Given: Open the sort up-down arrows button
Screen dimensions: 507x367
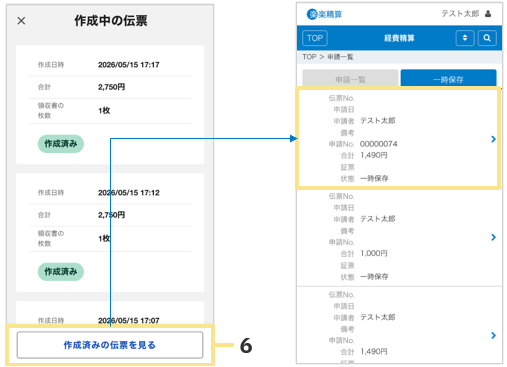Looking at the screenshot, I should (465, 38).
